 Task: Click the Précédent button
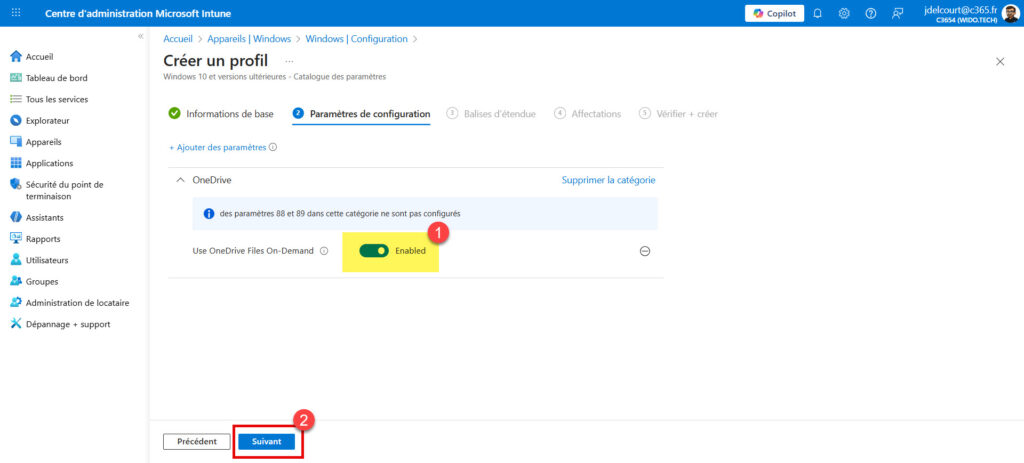[197, 441]
